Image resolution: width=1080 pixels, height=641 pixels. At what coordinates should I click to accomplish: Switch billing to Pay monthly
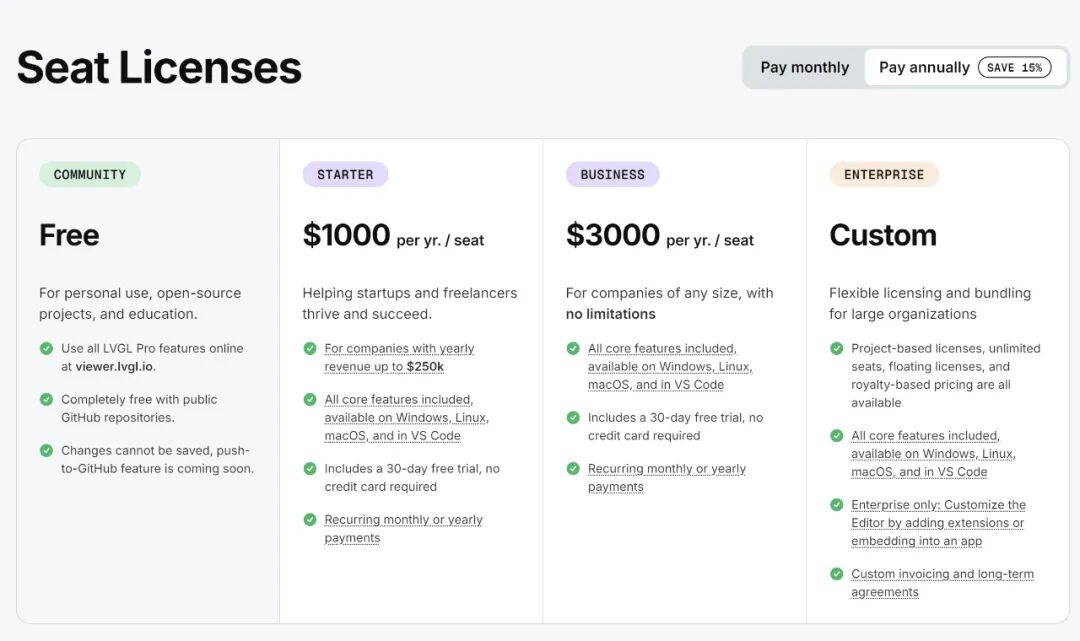pyautogui.click(x=804, y=67)
